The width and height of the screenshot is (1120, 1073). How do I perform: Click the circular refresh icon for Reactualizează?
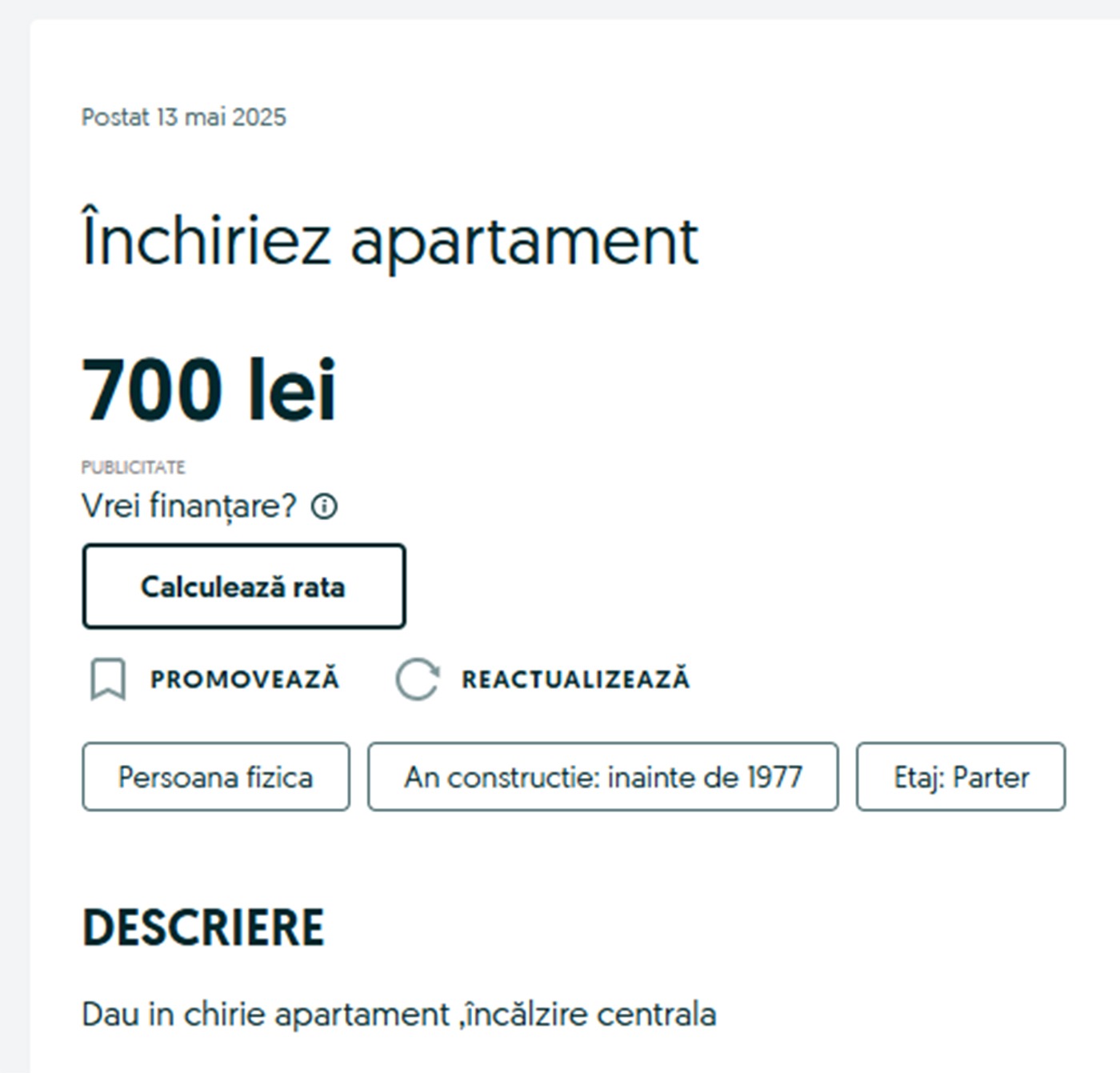coord(417,679)
